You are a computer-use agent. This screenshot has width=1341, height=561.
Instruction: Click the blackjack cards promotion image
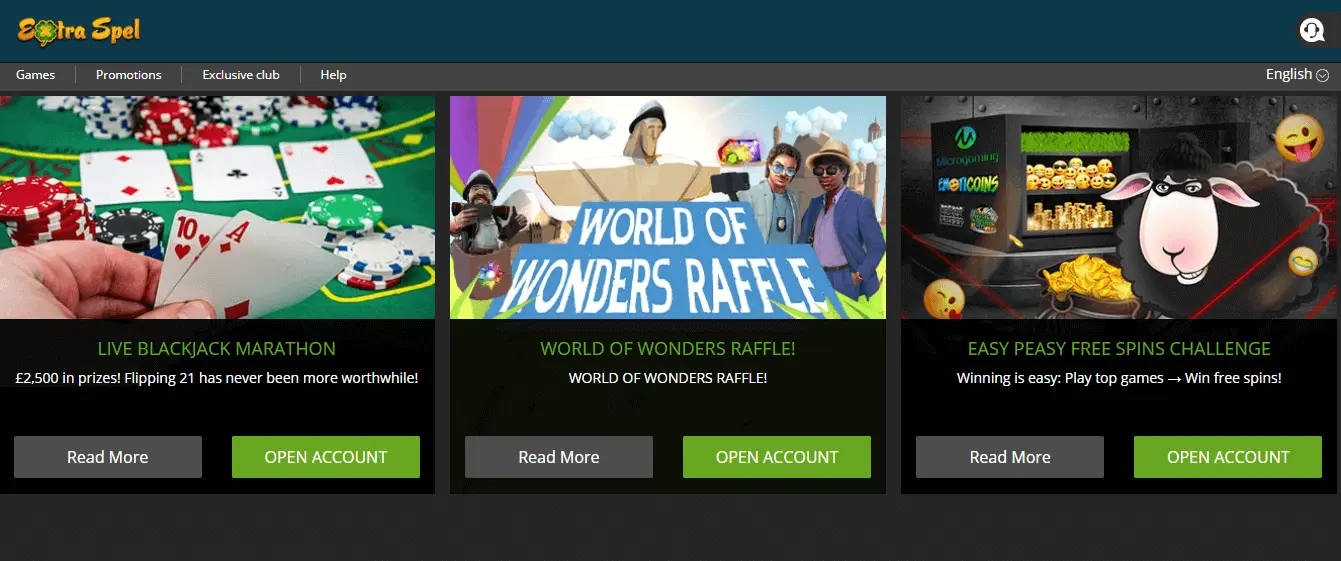[217, 207]
